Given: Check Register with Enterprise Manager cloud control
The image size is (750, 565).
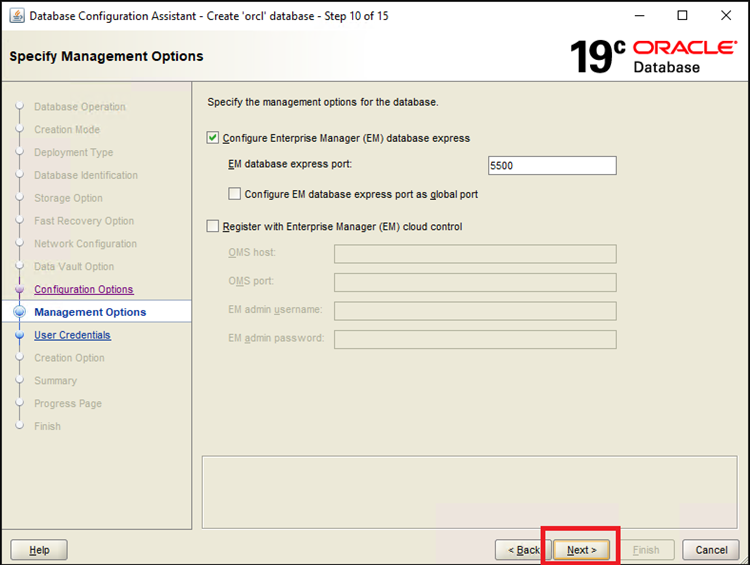Looking at the screenshot, I should (x=212, y=226).
